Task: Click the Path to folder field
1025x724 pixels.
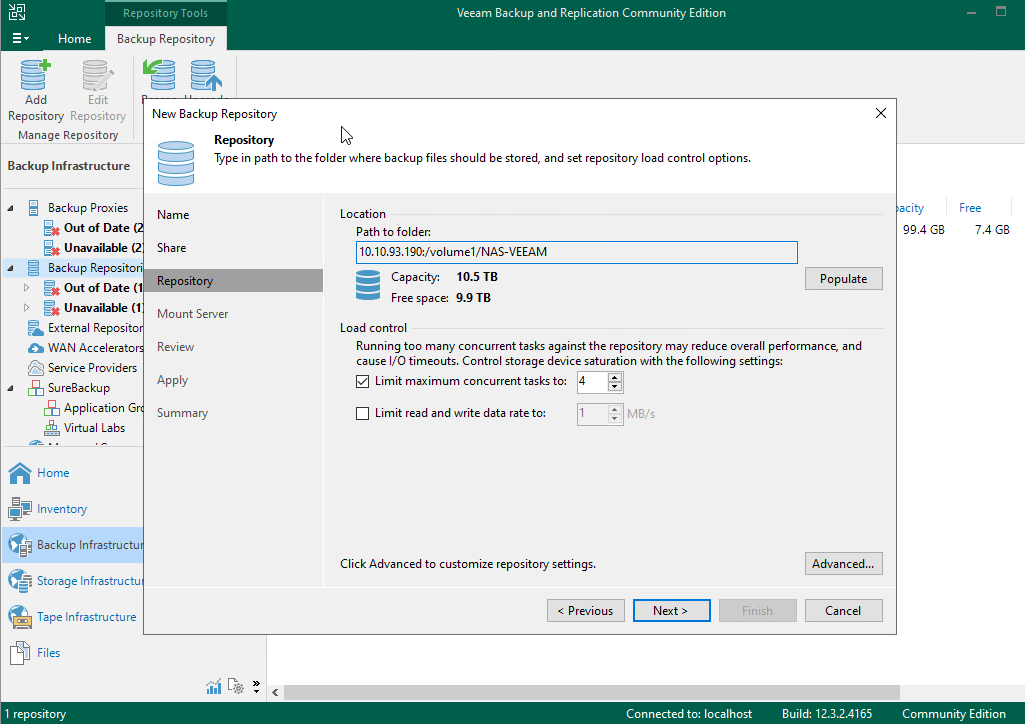Action: 576,252
